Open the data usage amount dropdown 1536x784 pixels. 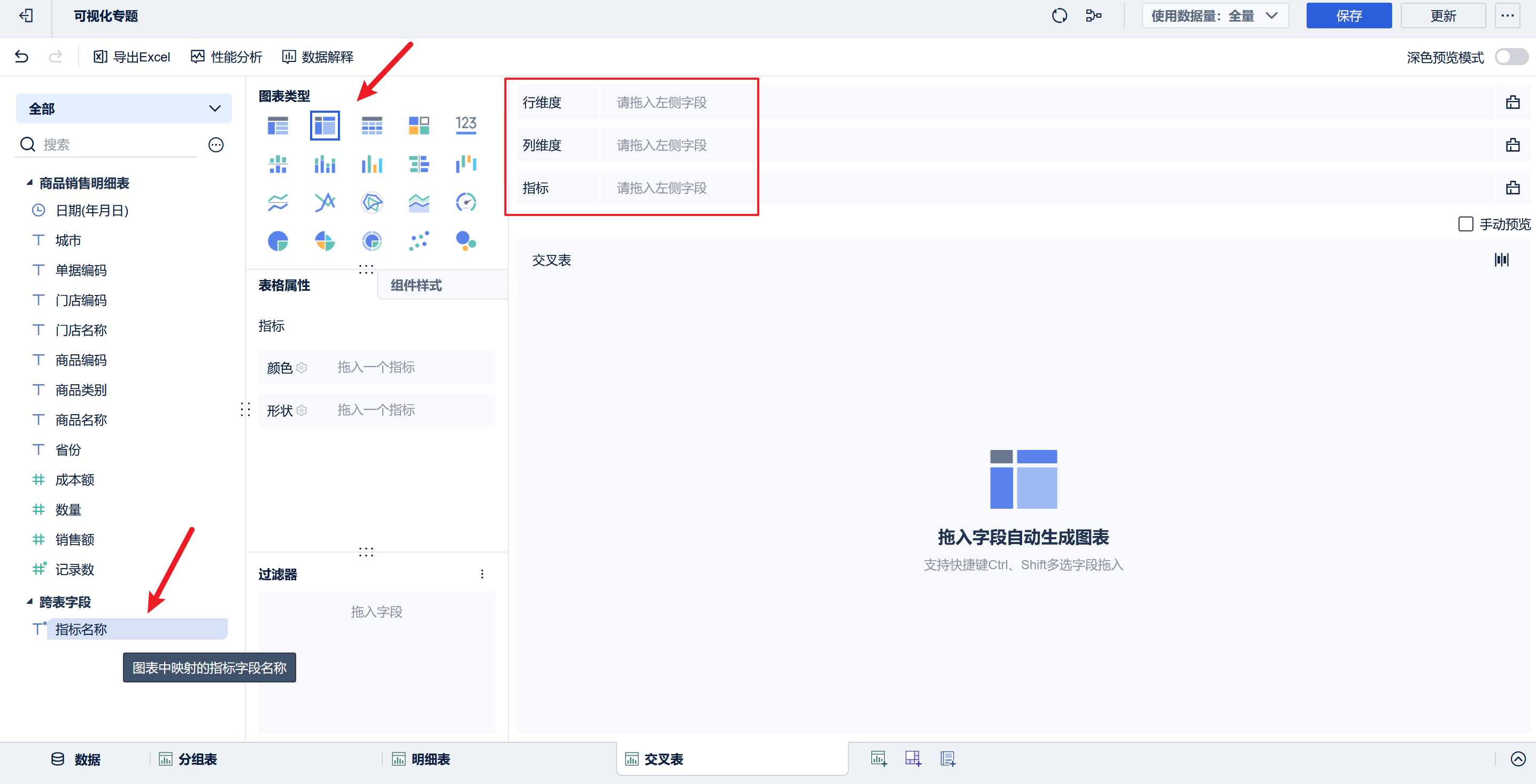(x=1215, y=16)
